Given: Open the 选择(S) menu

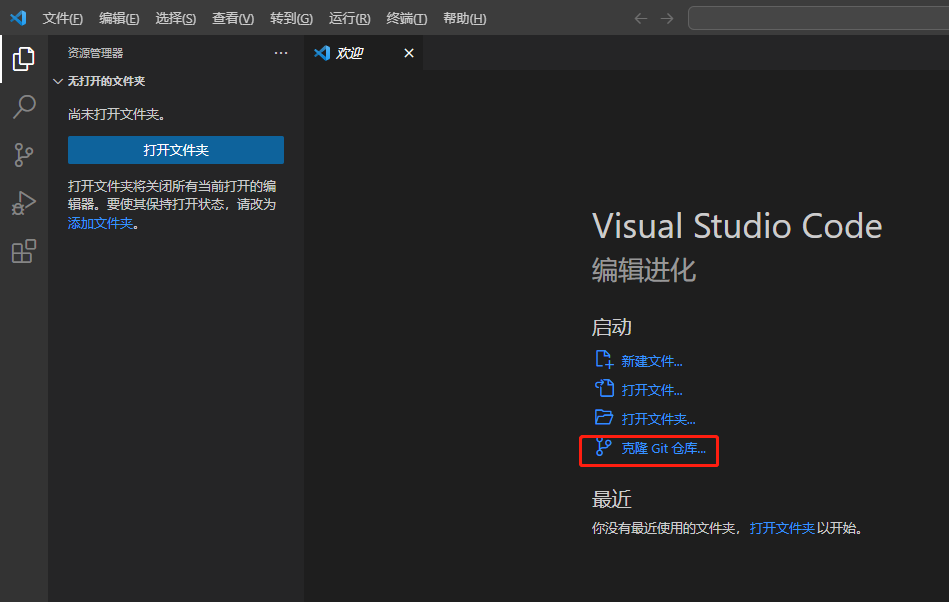Looking at the screenshot, I should 176,19.
